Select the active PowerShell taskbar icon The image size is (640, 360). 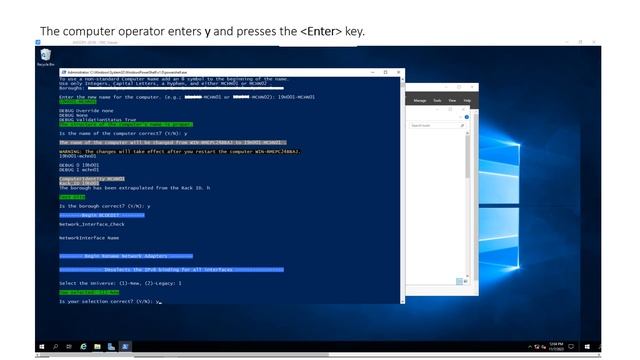point(125,347)
